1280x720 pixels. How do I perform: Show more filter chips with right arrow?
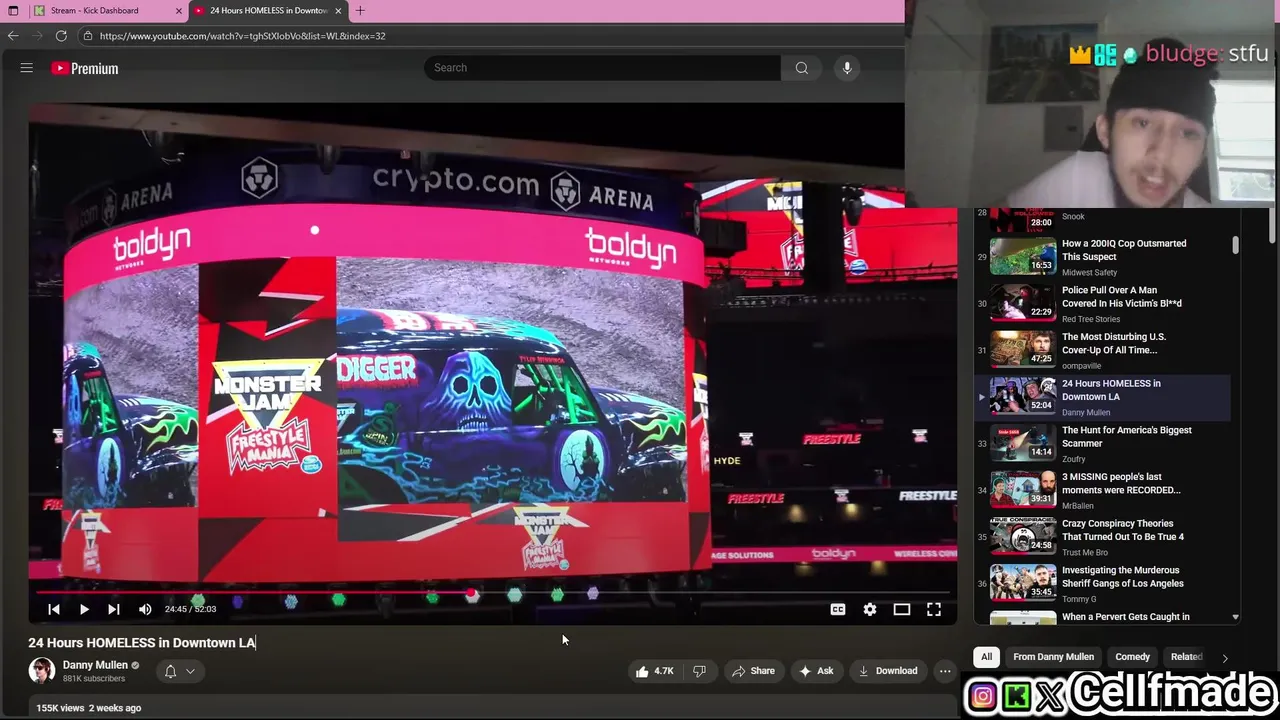point(1224,657)
